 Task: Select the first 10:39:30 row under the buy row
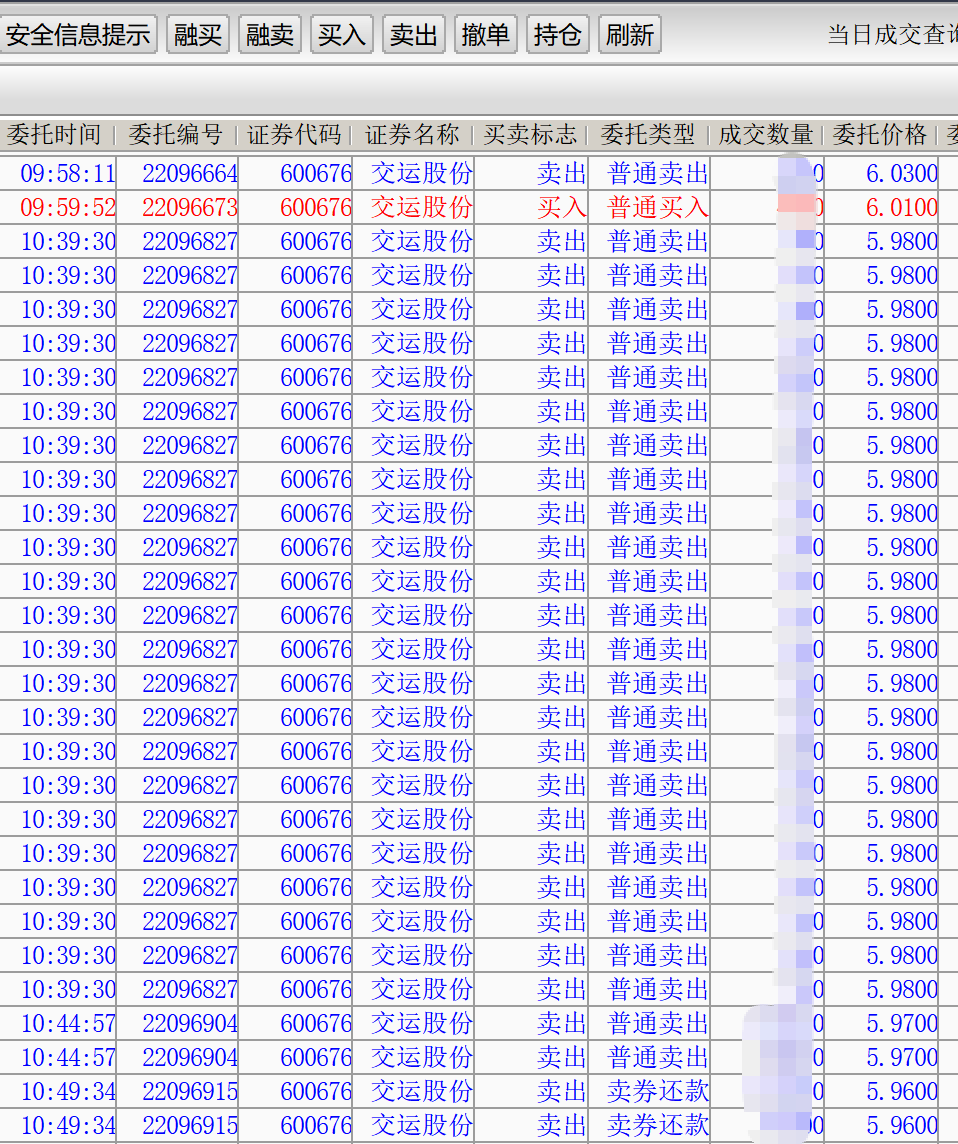tap(479, 241)
